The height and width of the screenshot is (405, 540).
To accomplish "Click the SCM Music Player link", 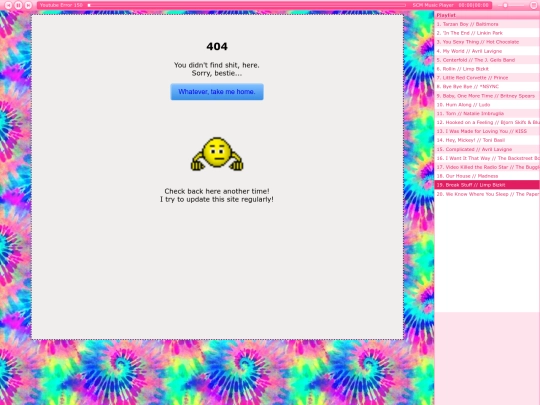I will [x=433, y=5].
